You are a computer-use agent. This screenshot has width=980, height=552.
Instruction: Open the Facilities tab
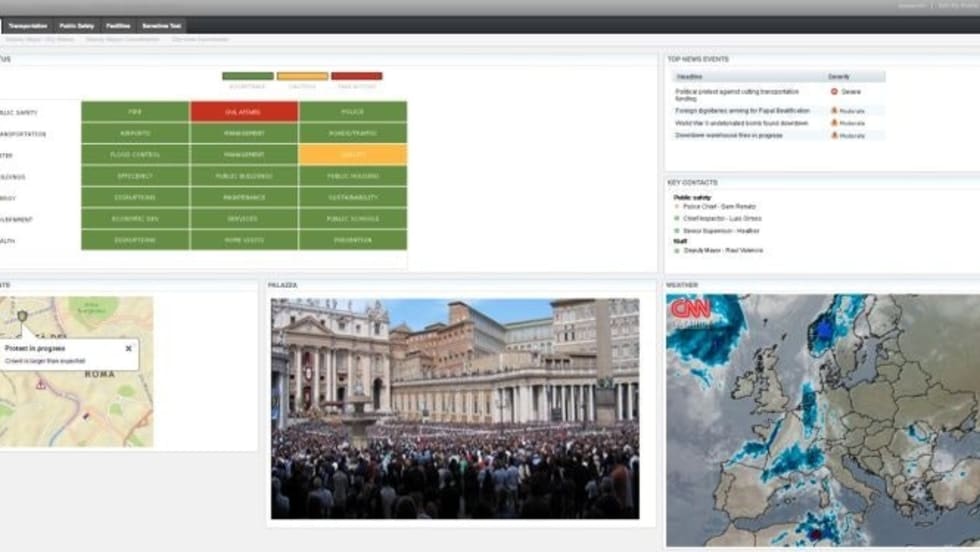(x=118, y=25)
